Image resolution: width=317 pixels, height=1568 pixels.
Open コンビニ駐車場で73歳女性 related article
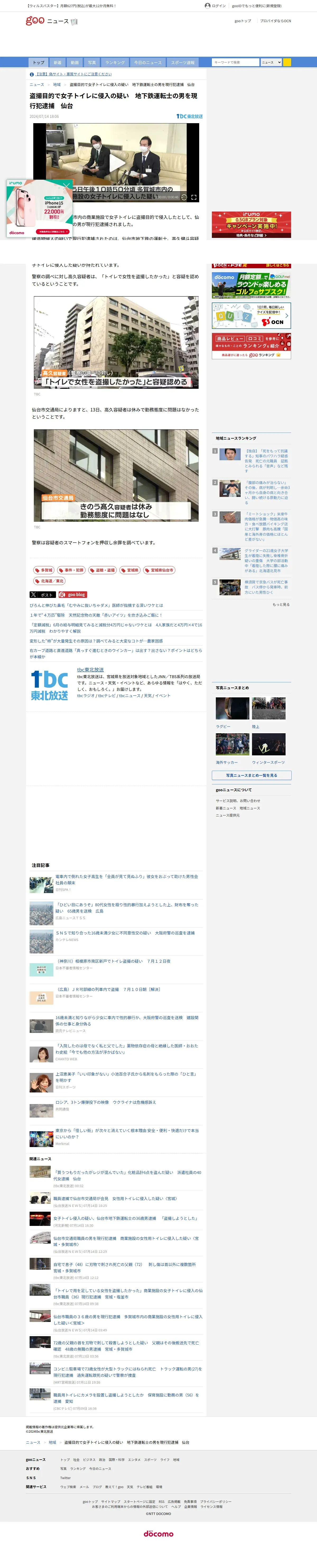[127, 1372]
